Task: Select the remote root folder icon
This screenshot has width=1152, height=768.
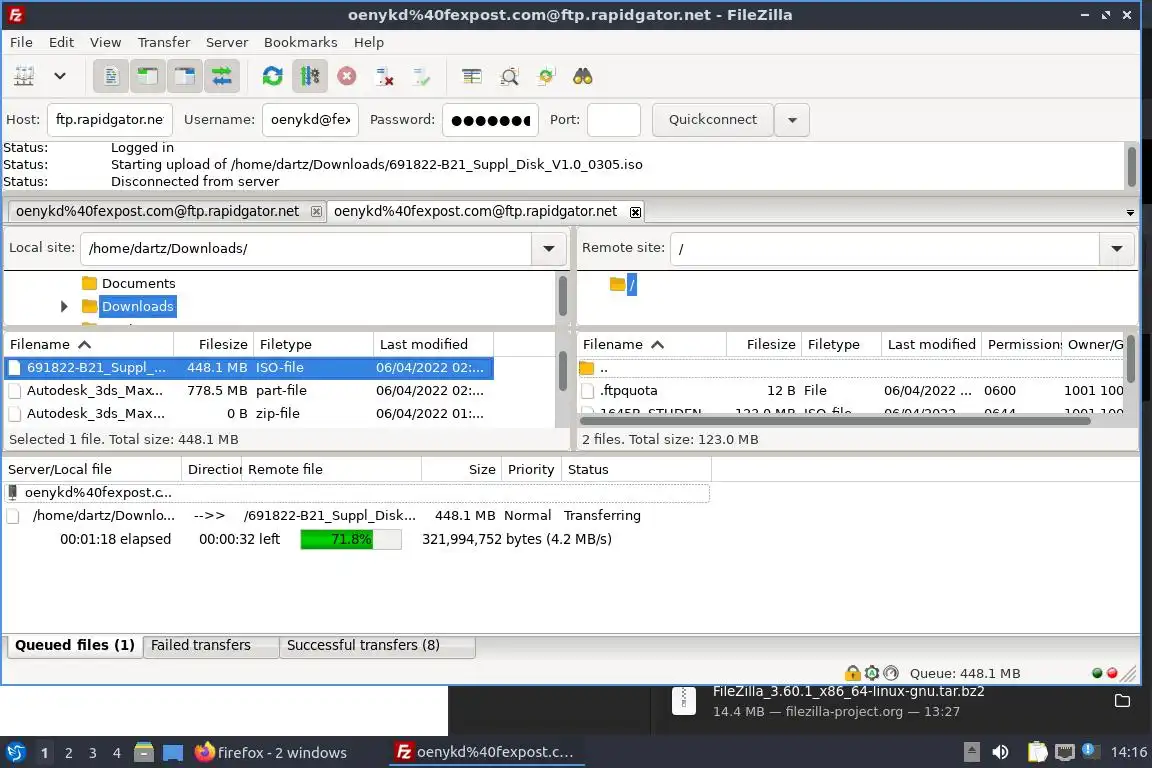Action: pyautogui.click(x=617, y=284)
